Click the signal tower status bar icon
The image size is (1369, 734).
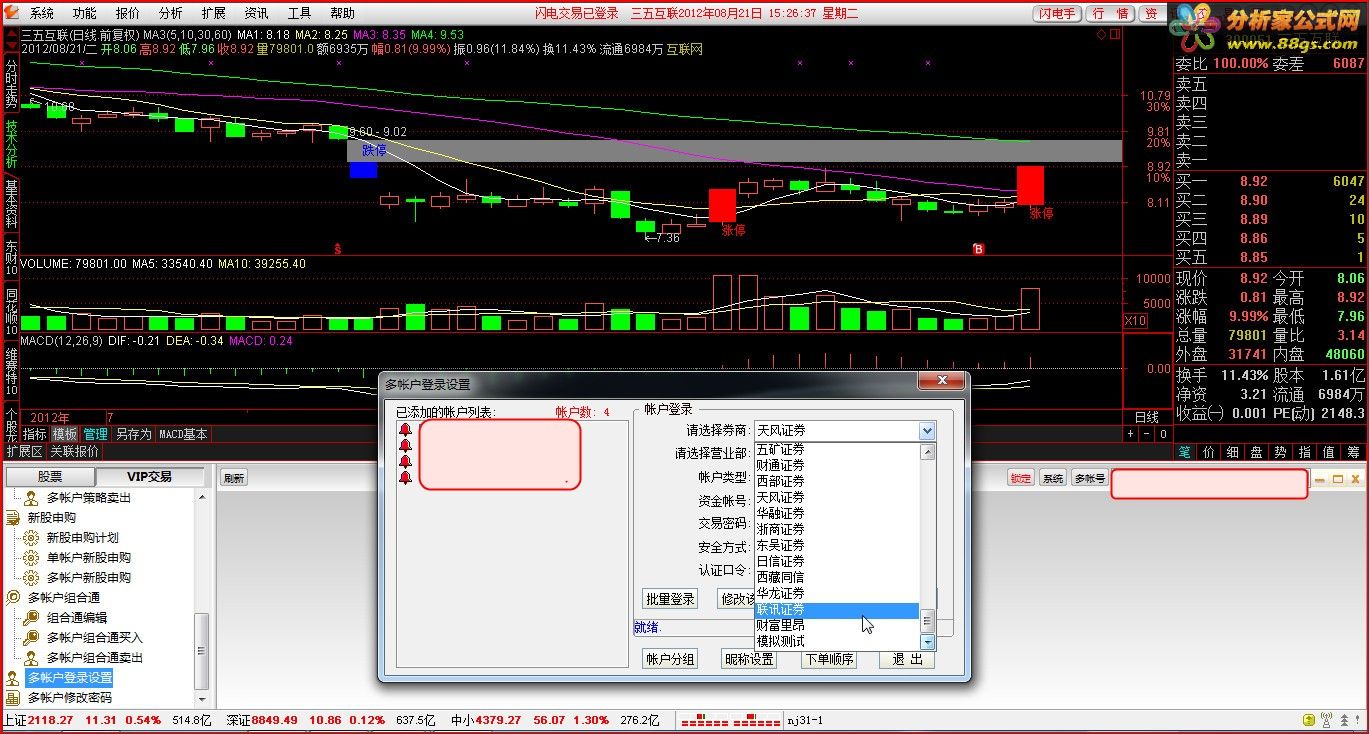[1326, 720]
